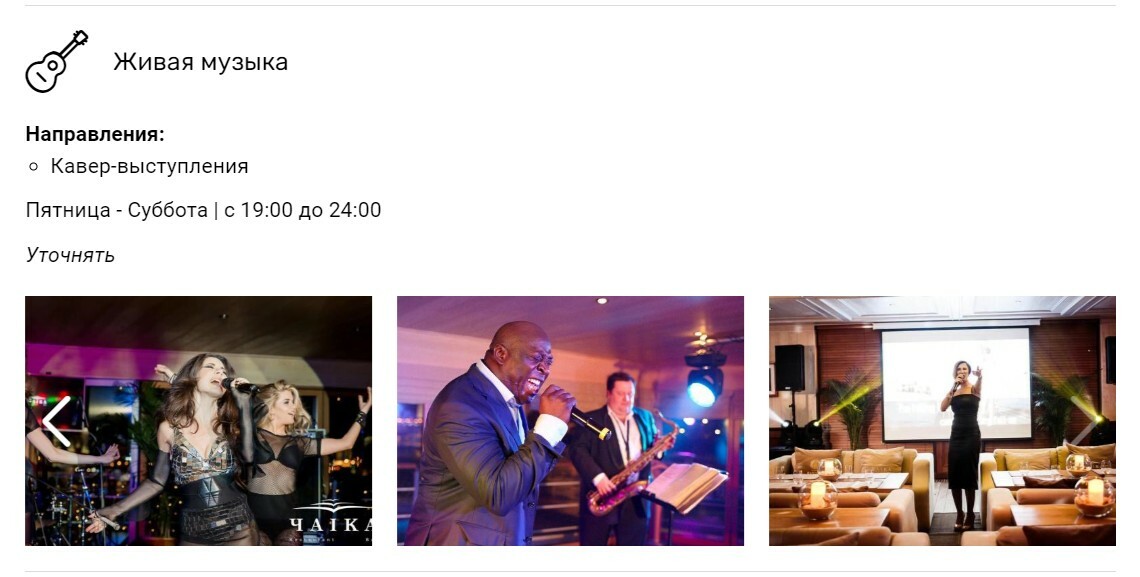Open the photo of two female singers
Viewport: 1140px width, 577px height.
point(198,421)
